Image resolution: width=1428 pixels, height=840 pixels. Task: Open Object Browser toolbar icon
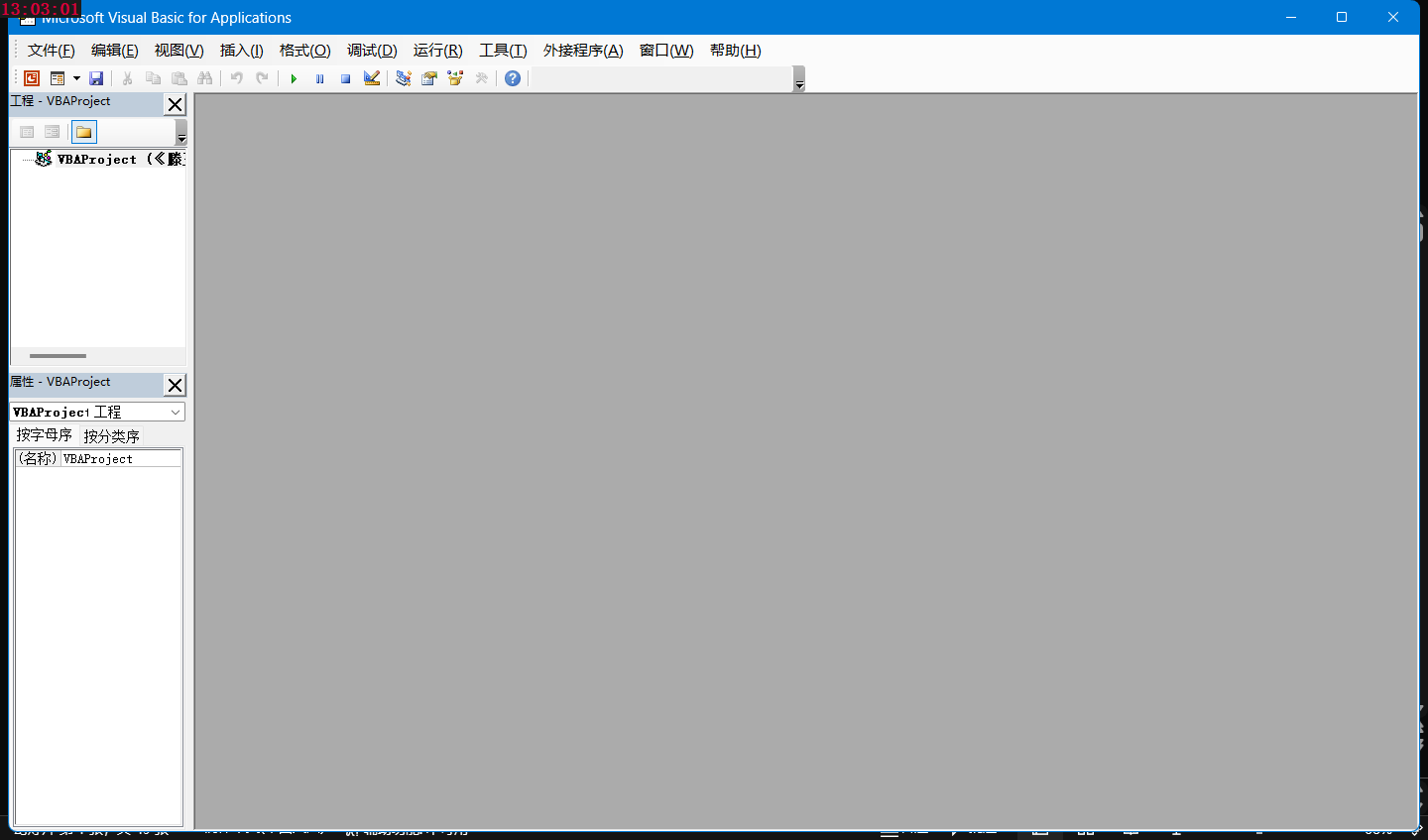coord(455,78)
